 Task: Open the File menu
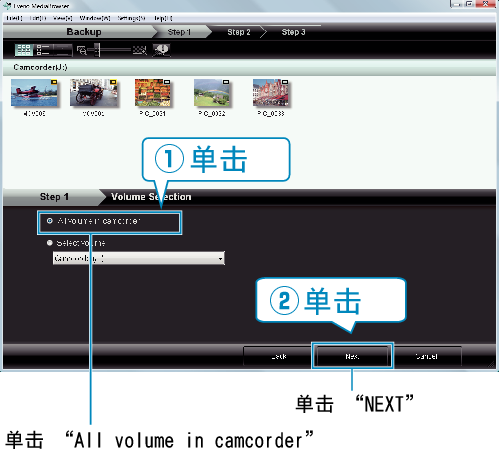click(x=14, y=18)
